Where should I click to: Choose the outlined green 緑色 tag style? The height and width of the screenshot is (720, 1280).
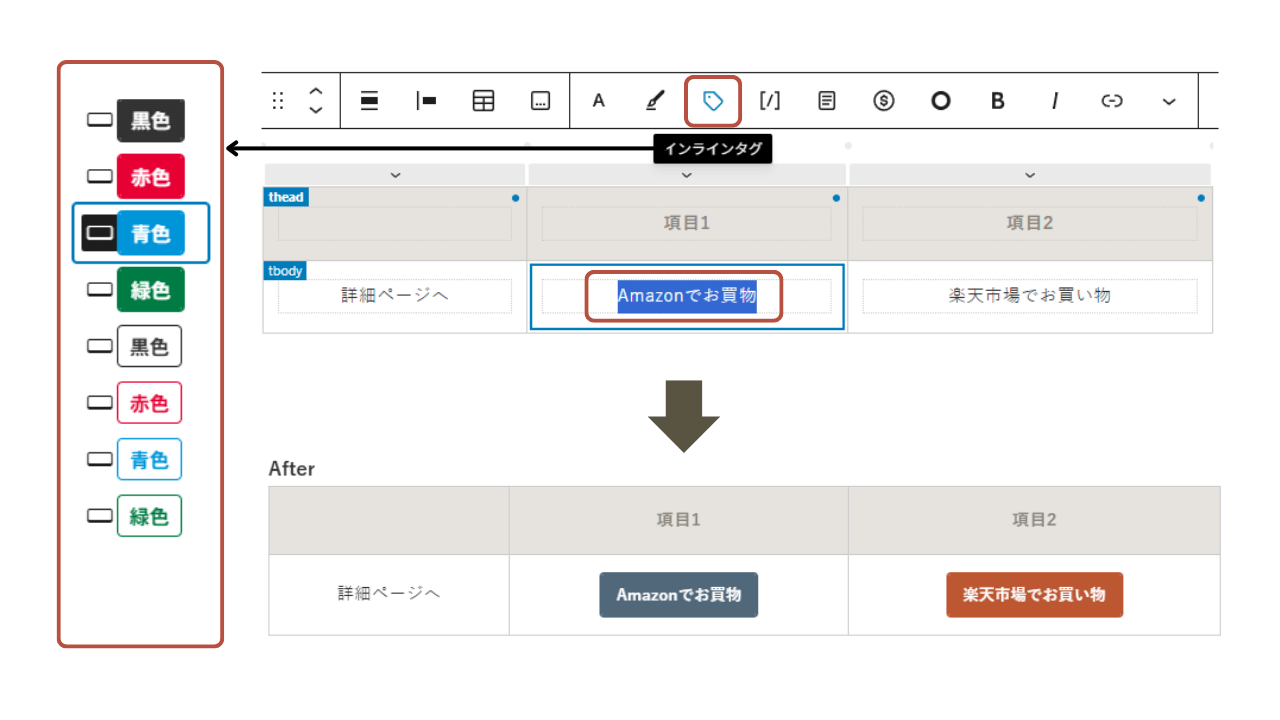coord(150,516)
